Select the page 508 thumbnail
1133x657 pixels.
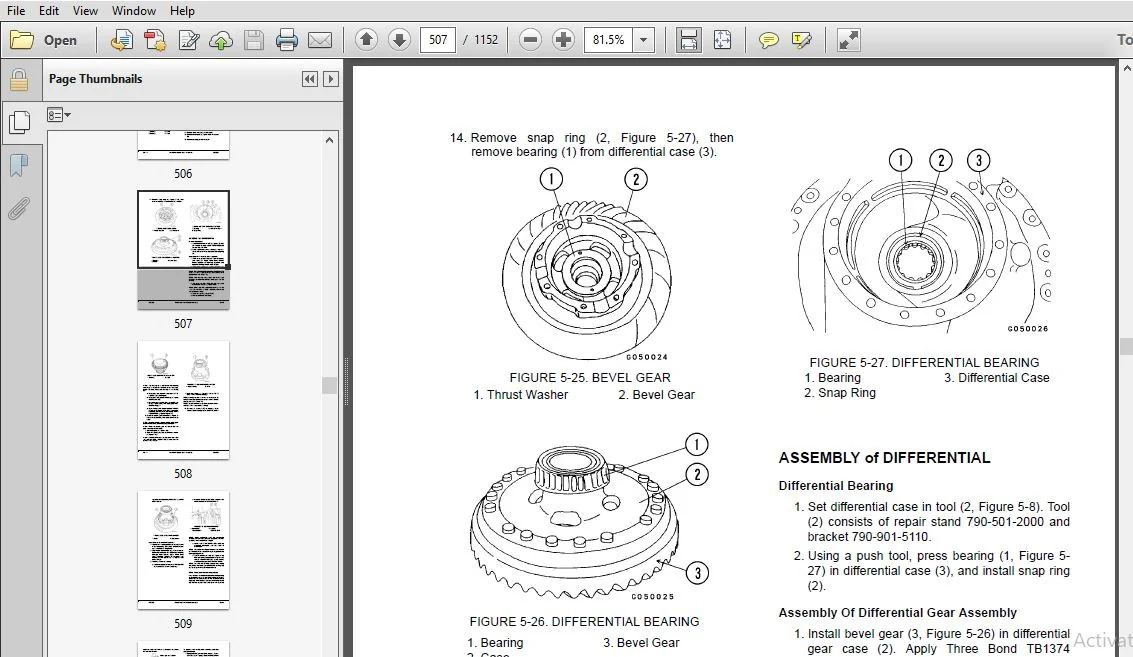click(x=184, y=400)
